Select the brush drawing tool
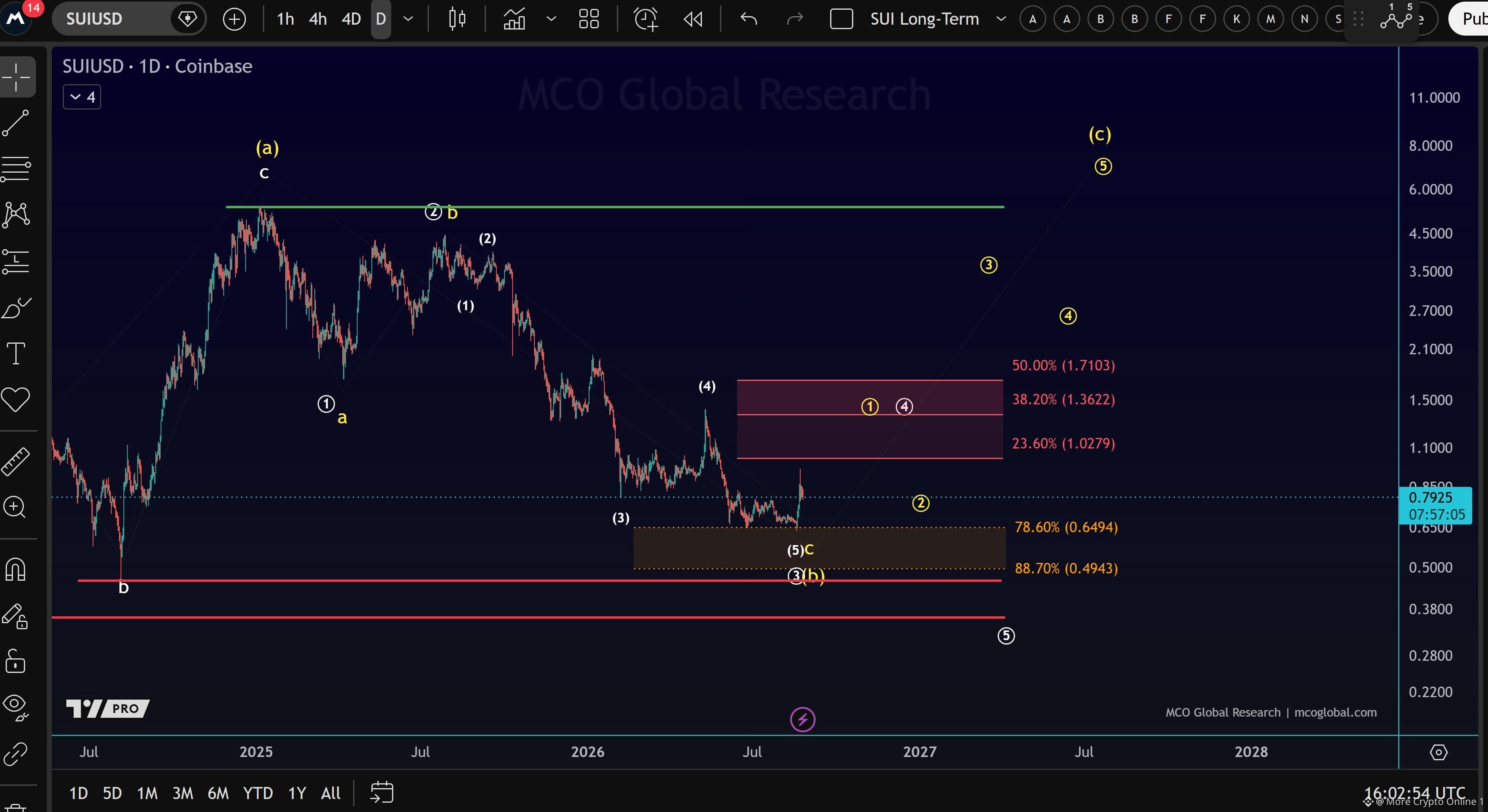Image resolution: width=1488 pixels, height=812 pixels. [16, 307]
